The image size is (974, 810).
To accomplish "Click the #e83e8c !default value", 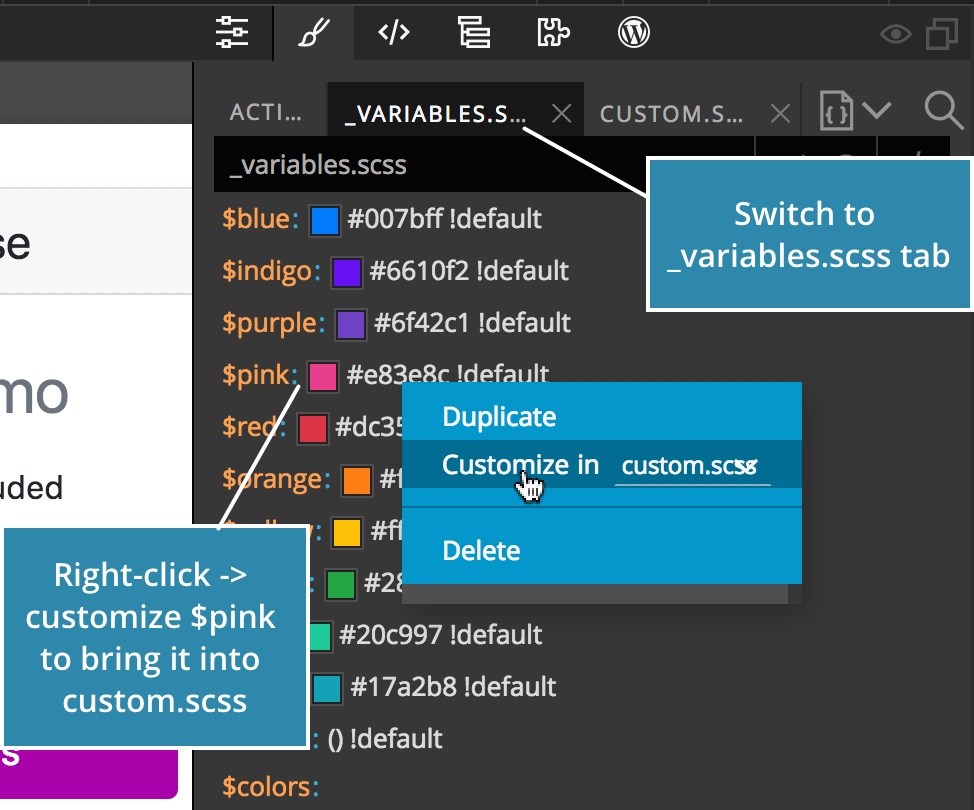I will [x=447, y=374].
